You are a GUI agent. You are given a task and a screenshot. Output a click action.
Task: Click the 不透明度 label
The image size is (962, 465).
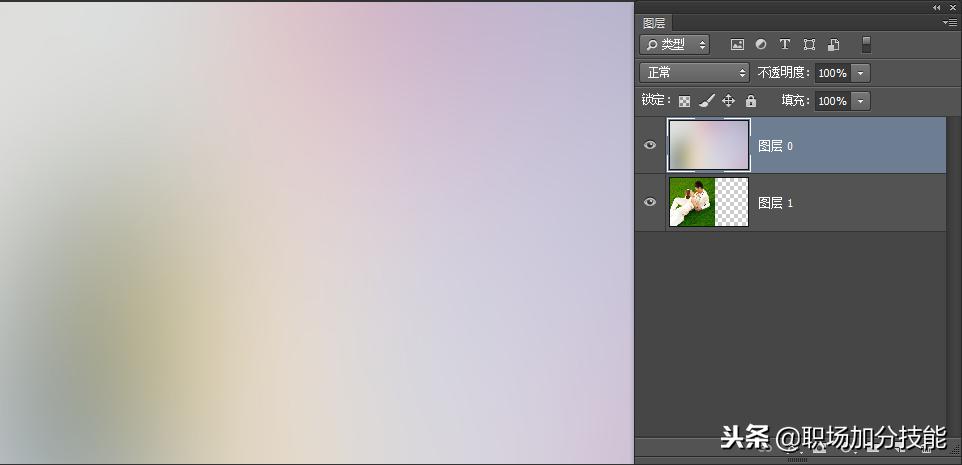[784, 73]
